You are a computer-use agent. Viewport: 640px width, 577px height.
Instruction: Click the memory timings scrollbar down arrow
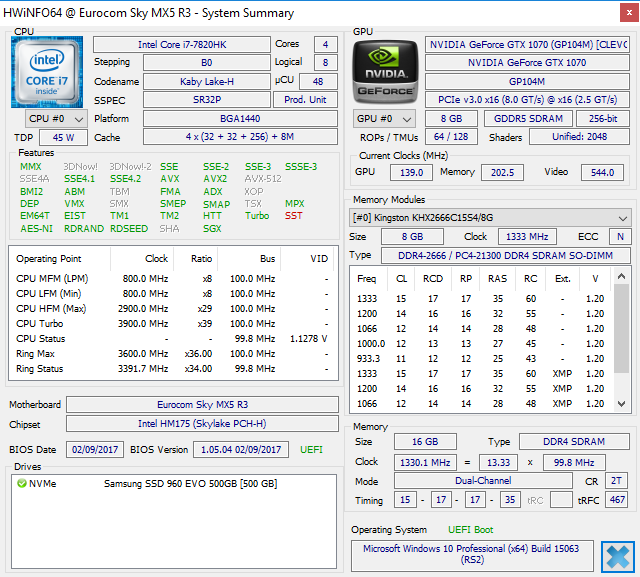621,404
